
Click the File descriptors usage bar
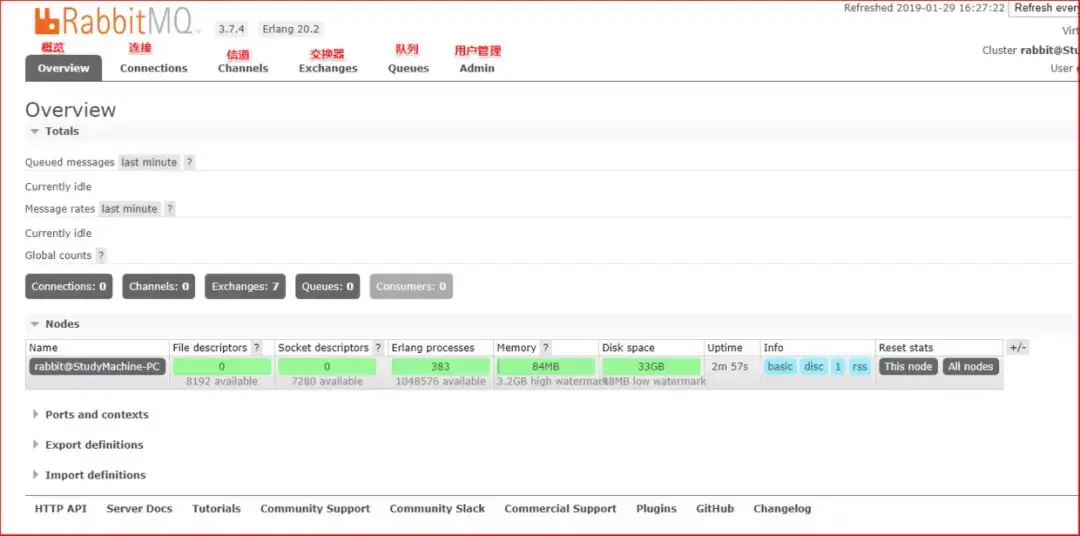click(222, 367)
